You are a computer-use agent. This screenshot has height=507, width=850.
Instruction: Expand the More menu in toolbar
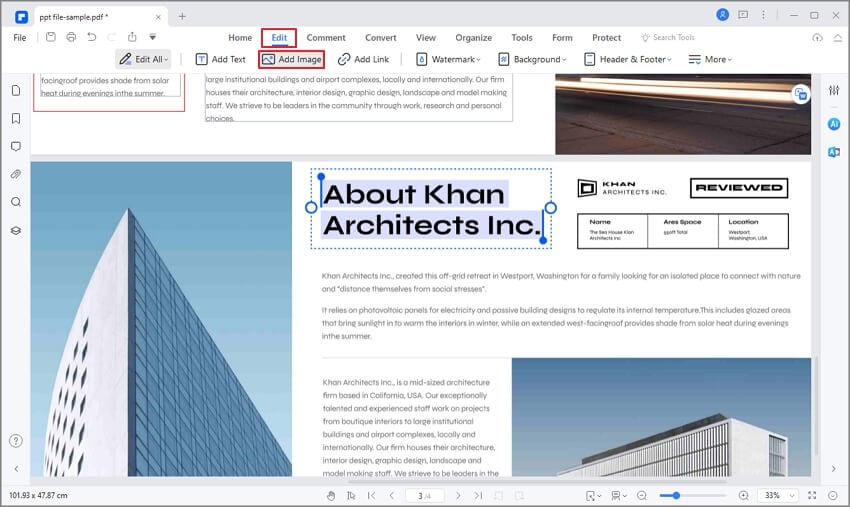(x=710, y=59)
